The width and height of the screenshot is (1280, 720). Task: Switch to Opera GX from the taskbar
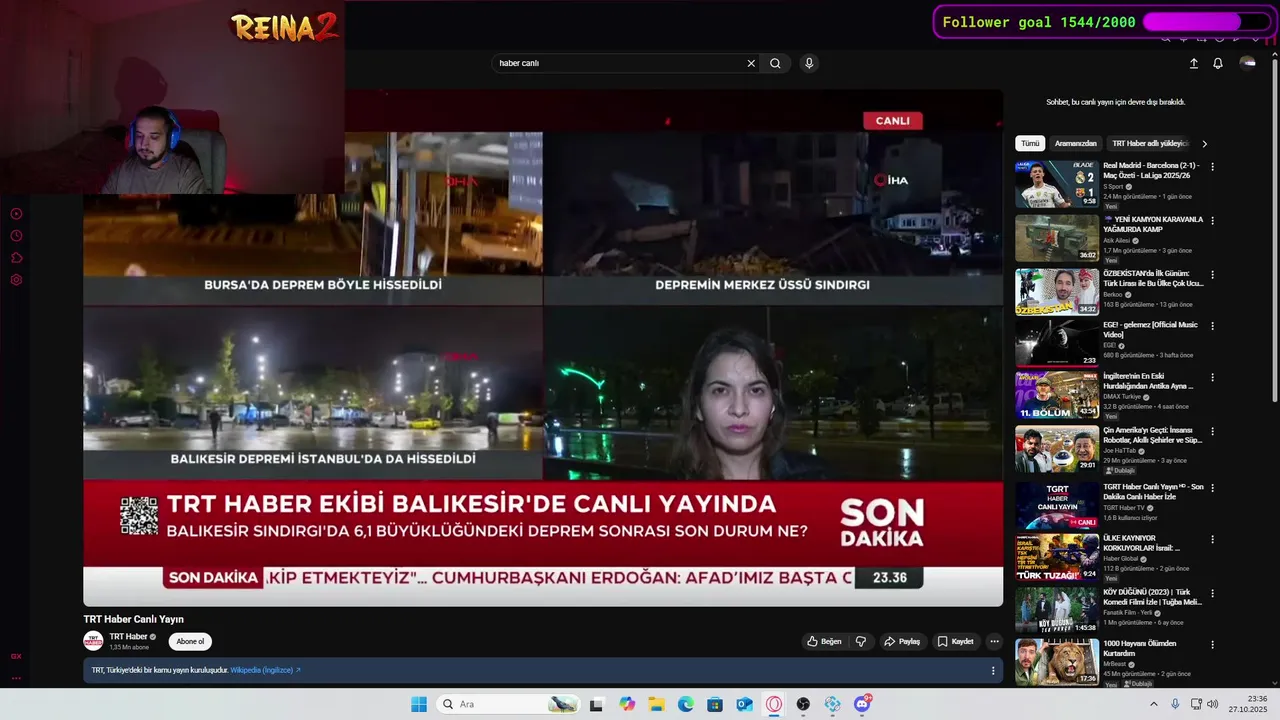pyautogui.click(x=774, y=704)
